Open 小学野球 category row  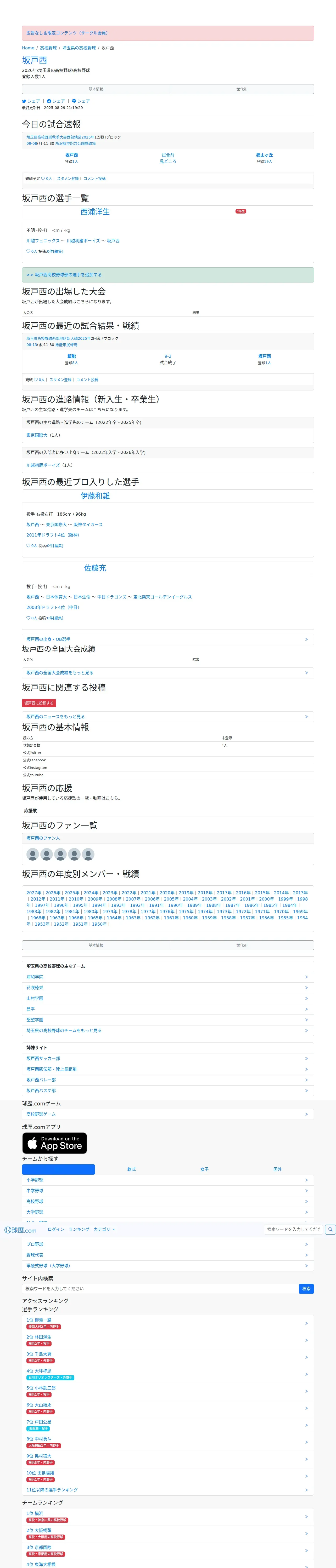[168, 1180]
